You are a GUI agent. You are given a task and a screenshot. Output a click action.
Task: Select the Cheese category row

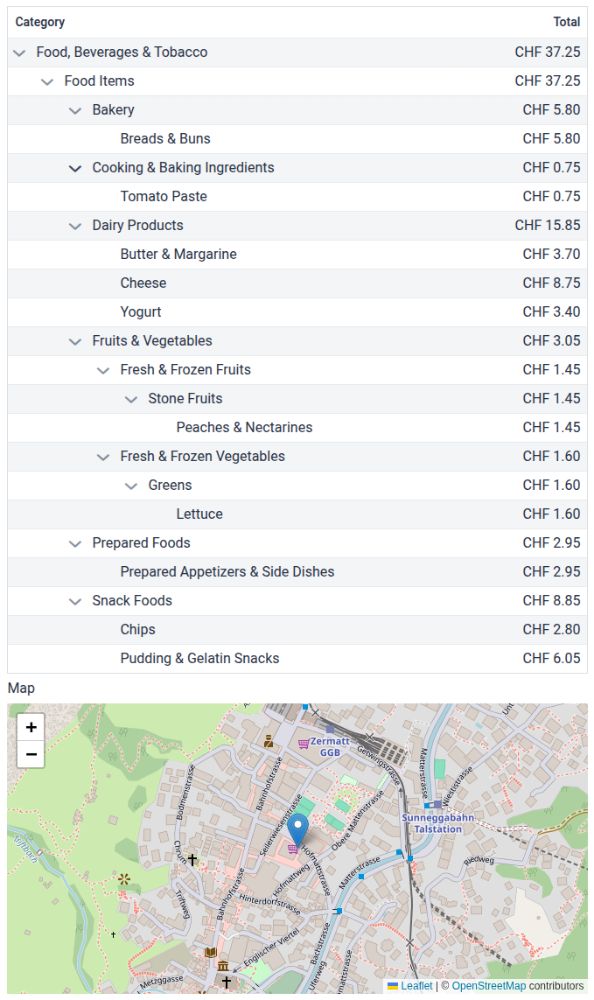(297, 283)
